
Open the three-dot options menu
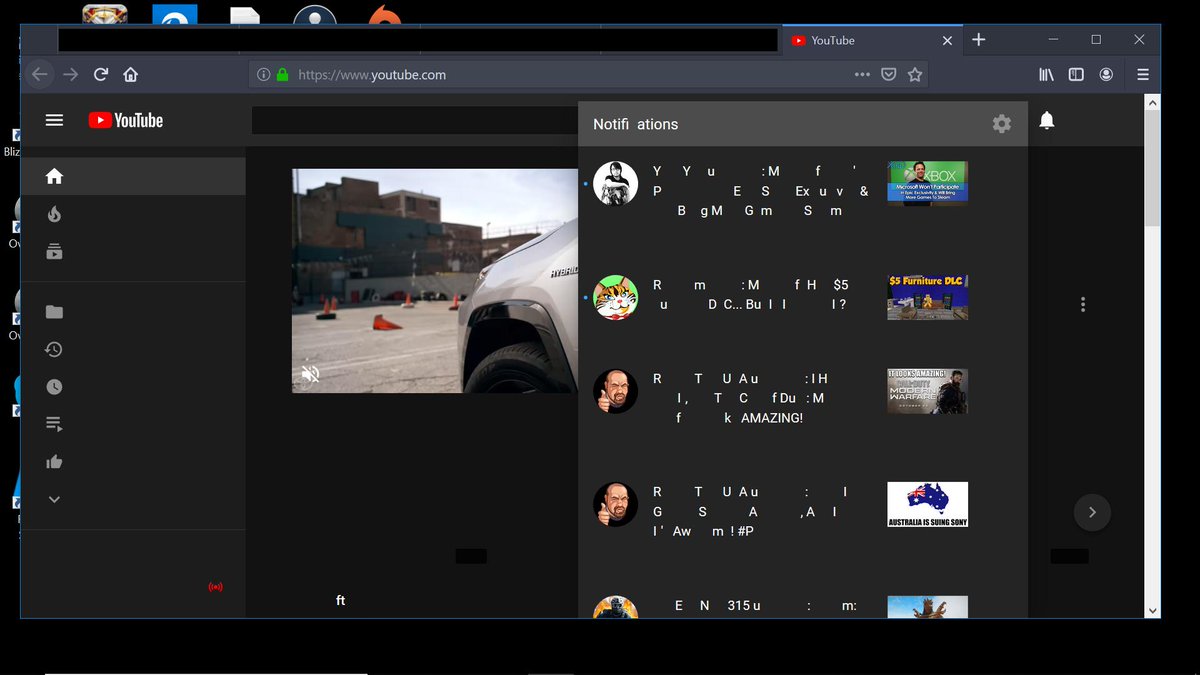tap(1083, 304)
